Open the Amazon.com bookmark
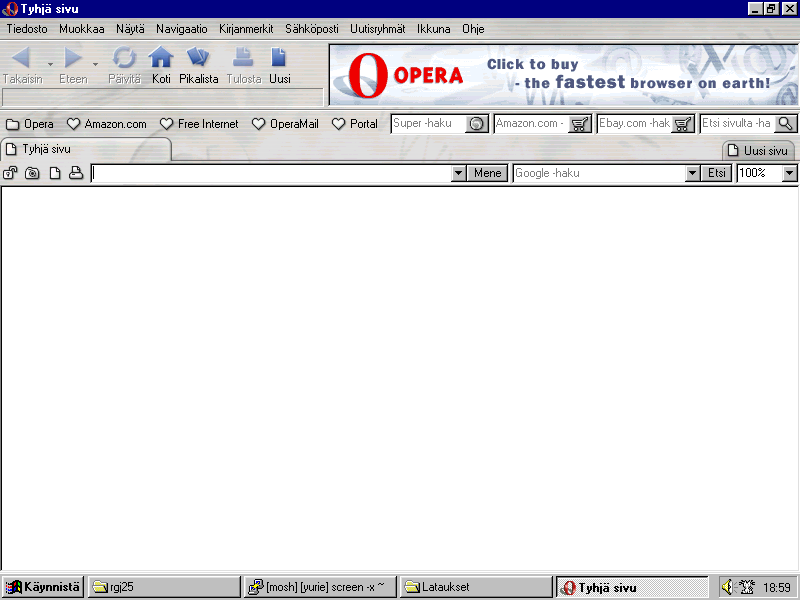 pos(107,124)
